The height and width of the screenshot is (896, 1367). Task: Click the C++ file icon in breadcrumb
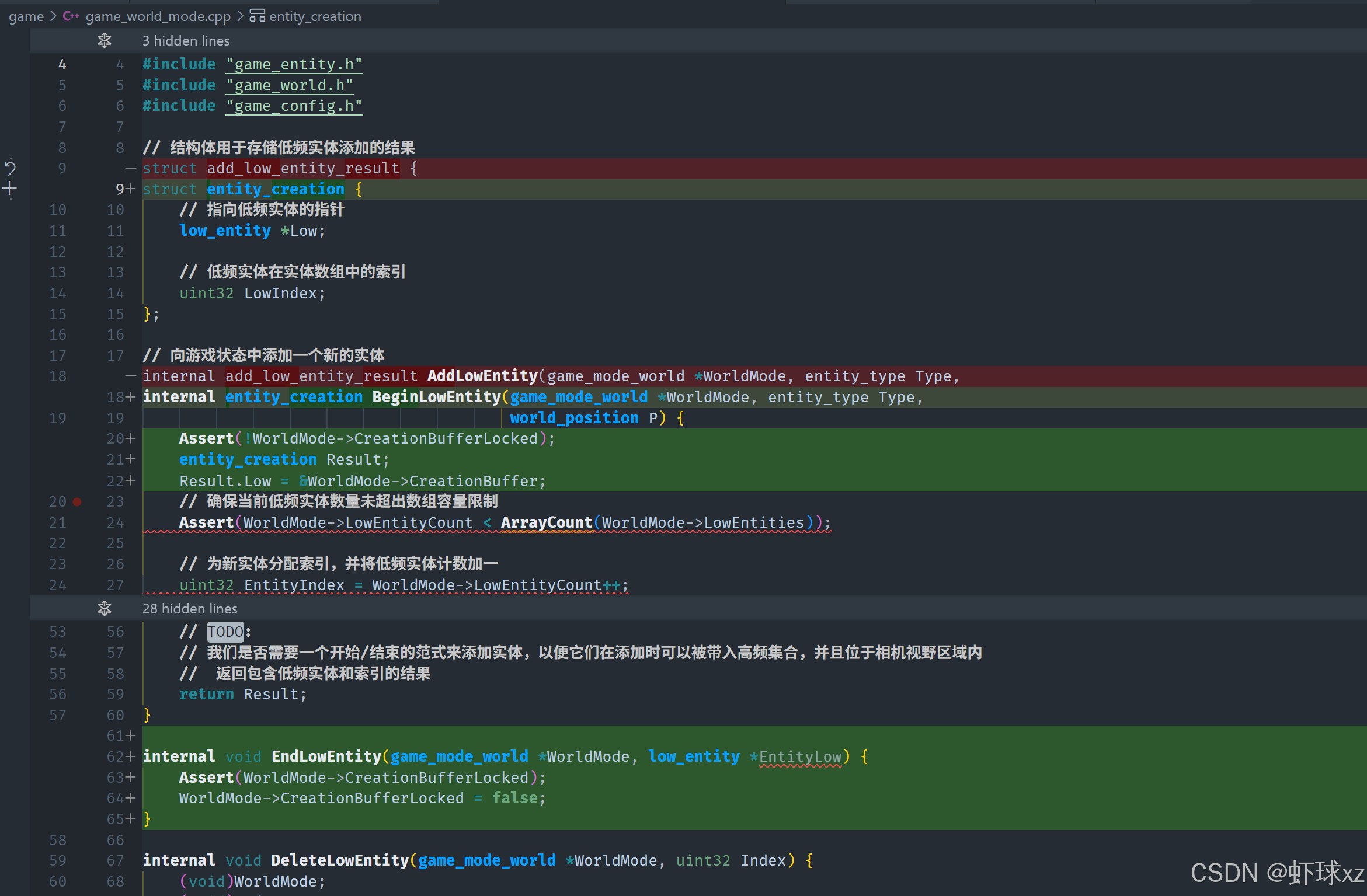[x=71, y=16]
